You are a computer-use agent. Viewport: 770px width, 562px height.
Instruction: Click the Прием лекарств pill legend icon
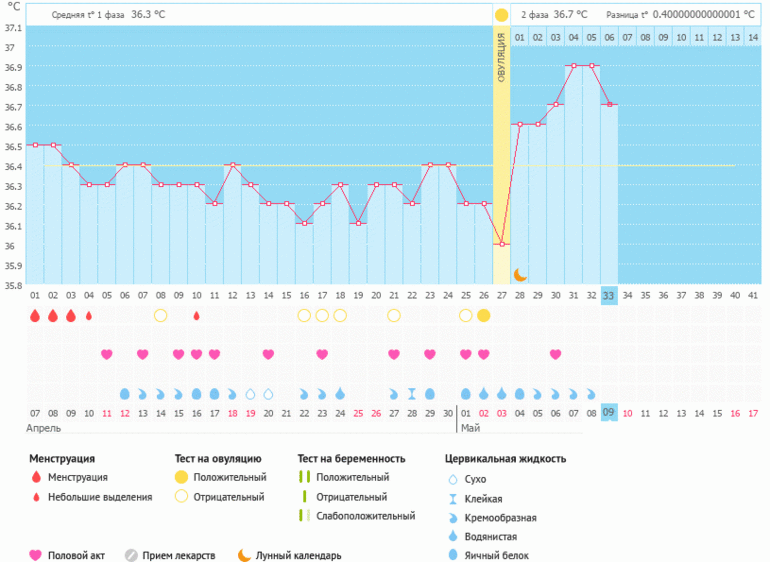point(131,555)
